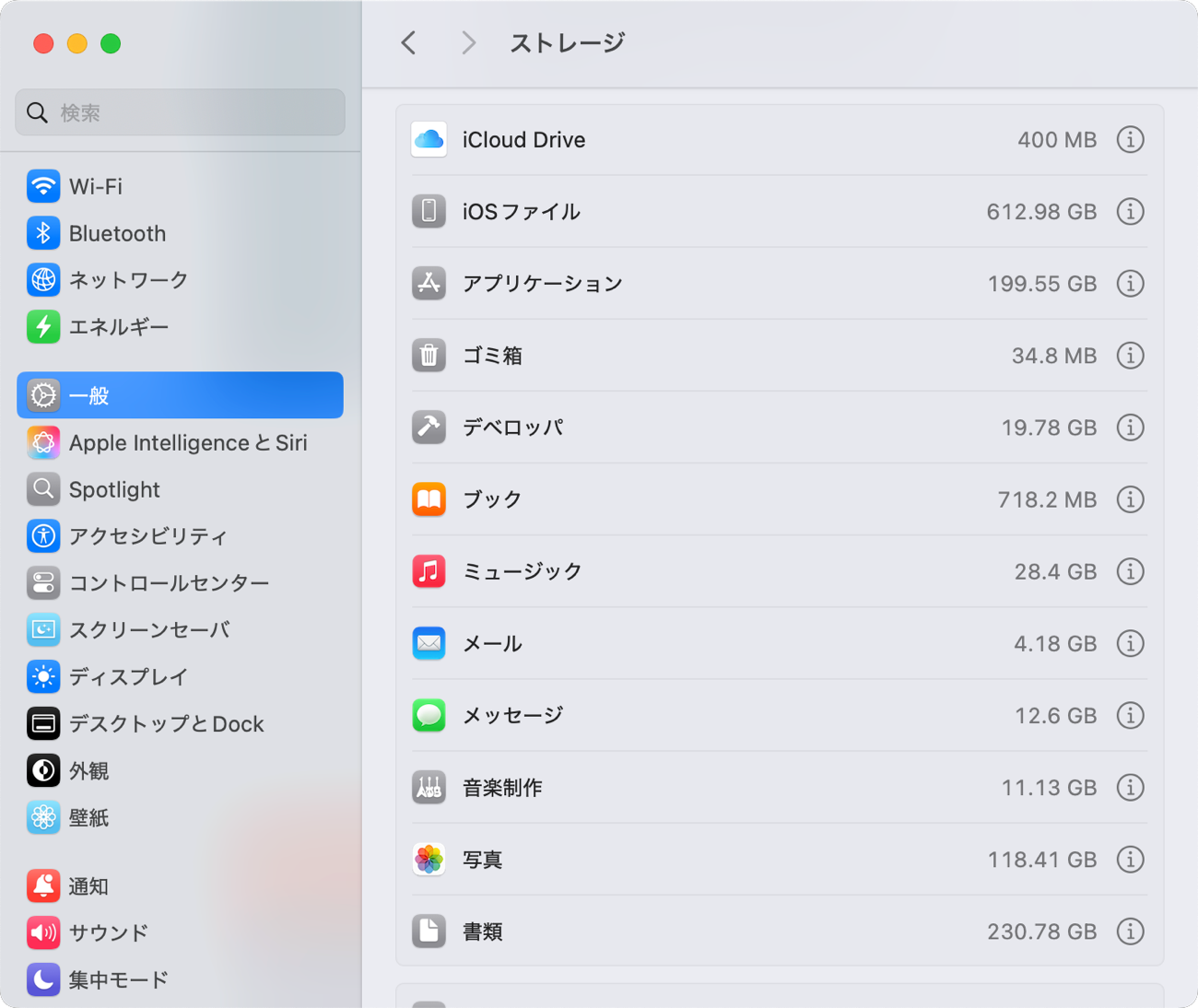Close the settings window with red button
1198x1008 pixels.
(43, 43)
